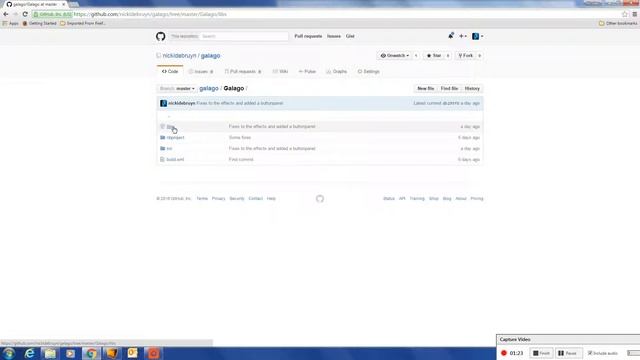This screenshot has height=360, width=640.
Task: Open the nbproject folder
Action: click(x=176, y=138)
